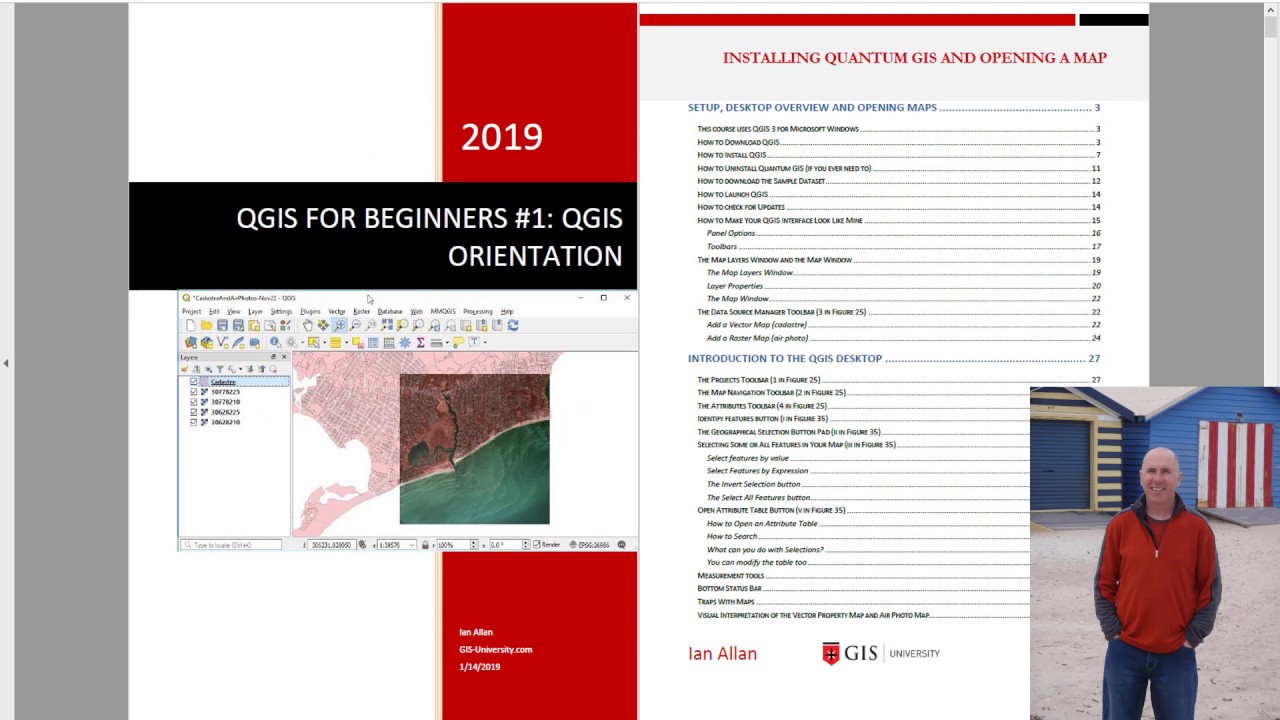Click 'Measurement tools' contents entry
The width and height of the screenshot is (1280, 720).
coord(731,575)
